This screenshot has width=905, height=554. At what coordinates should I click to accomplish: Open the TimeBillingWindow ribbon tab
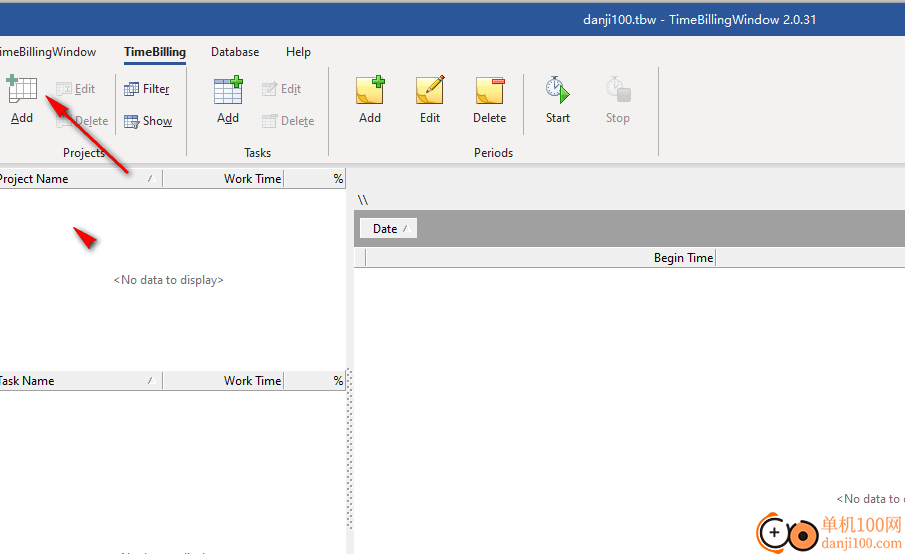[48, 52]
